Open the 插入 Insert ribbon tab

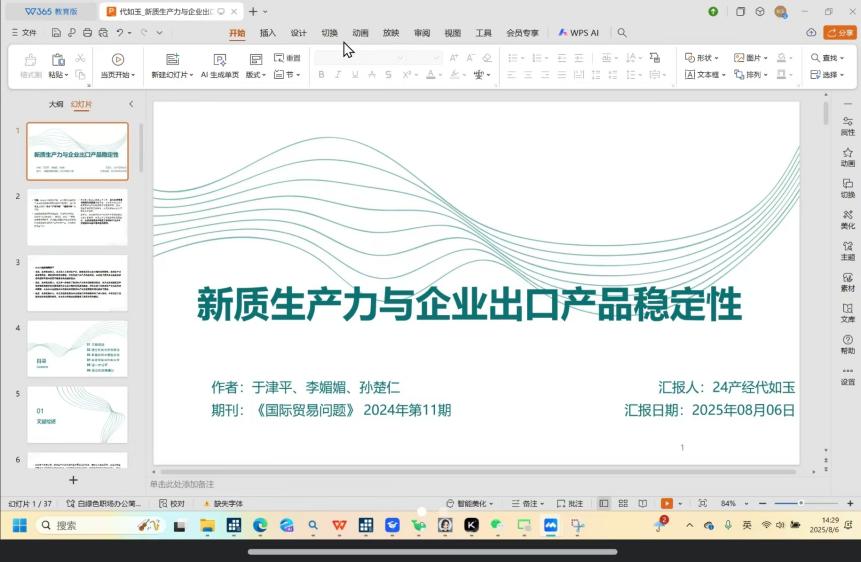coord(268,33)
